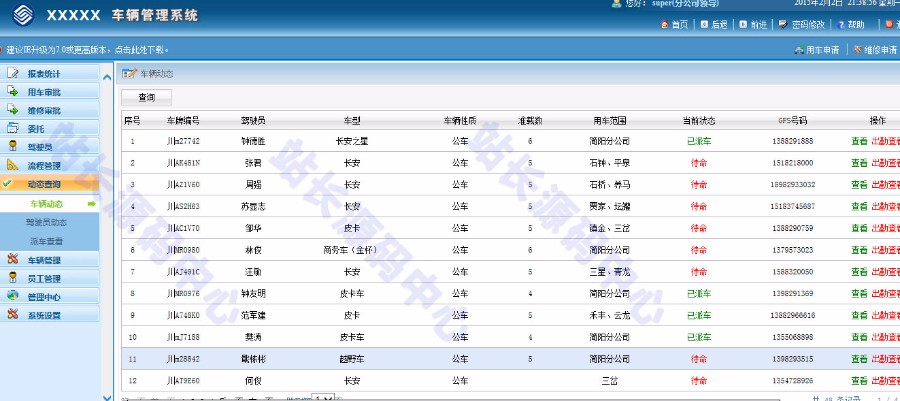The height and width of the screenshot is (401, 900).
Task: Click the 流程管理 ruler icon
Action: (13, 165)
